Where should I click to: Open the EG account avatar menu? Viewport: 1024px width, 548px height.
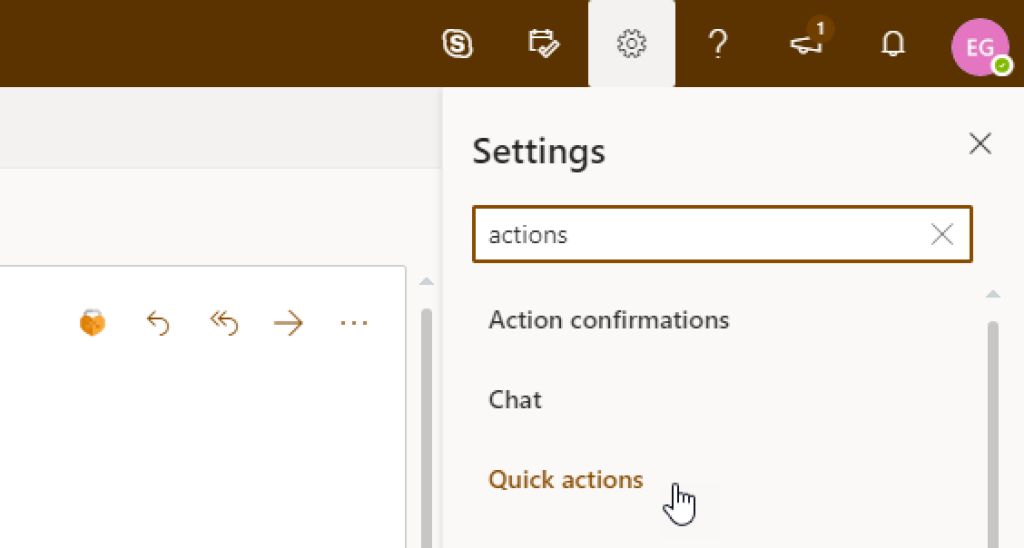point(980,46)
